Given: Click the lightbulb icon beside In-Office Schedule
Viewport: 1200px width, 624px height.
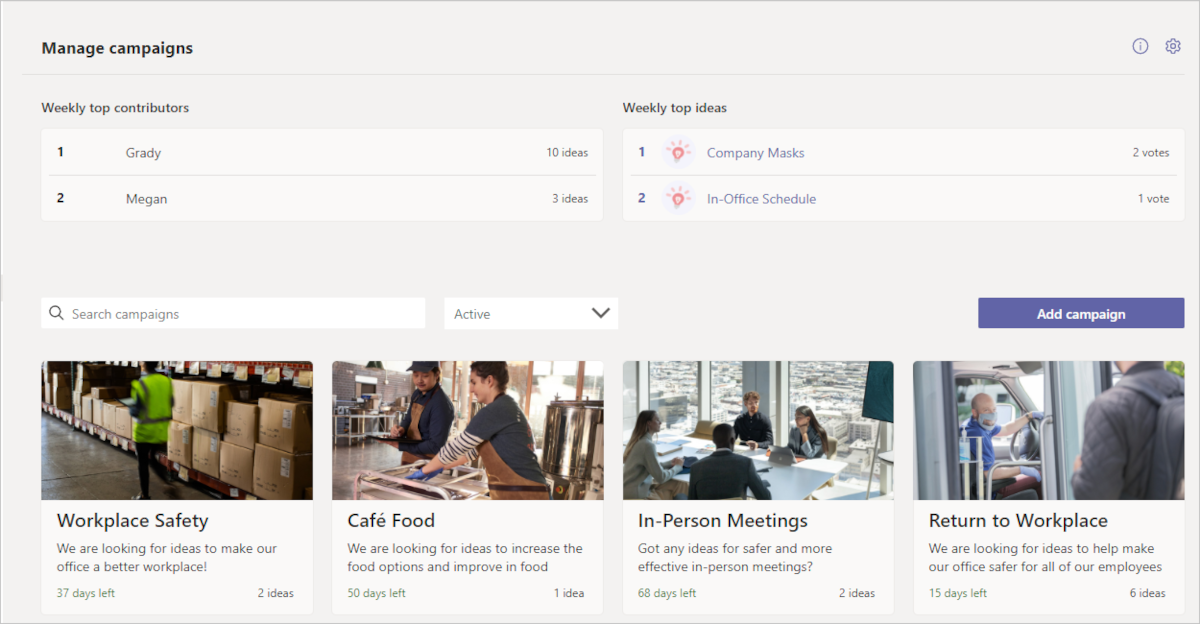Looking at the screenshot, I should 680,198.
